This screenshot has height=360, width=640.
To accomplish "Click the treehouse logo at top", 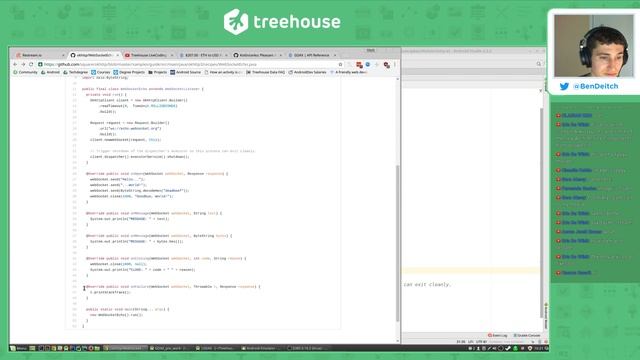I will click(282, 22).
